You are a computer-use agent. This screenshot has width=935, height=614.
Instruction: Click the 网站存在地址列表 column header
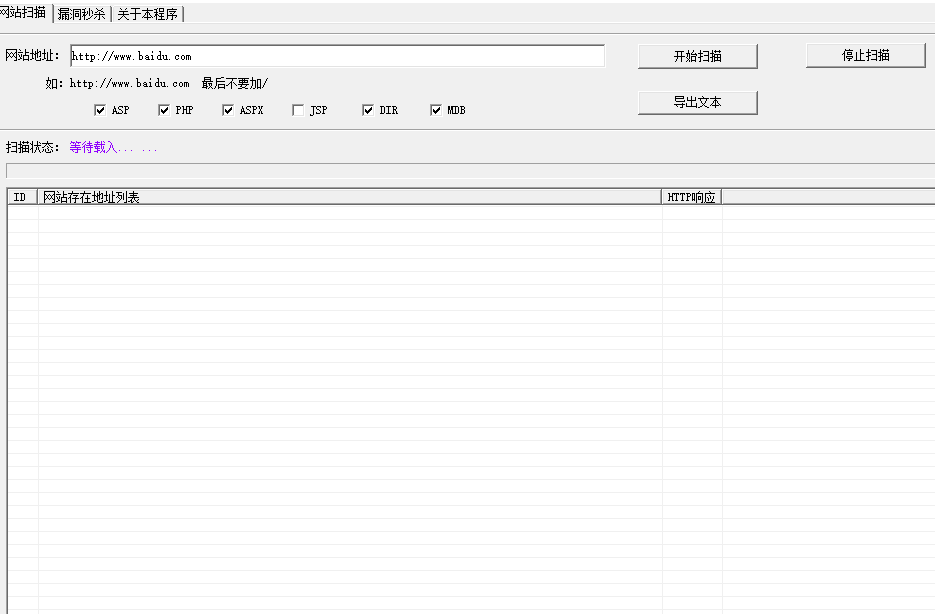(x=349, y=197)
